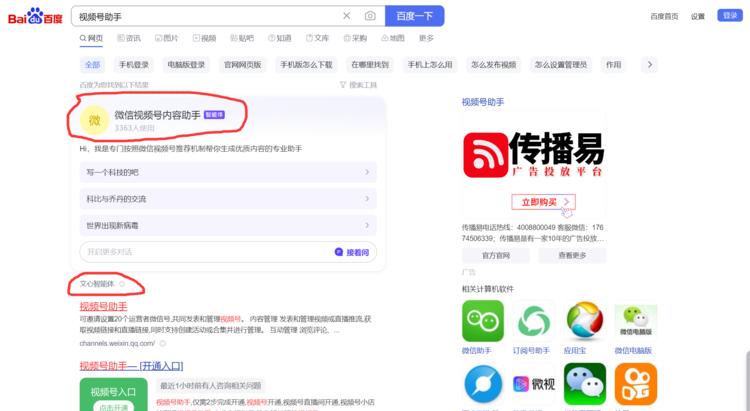Open the 微信电脑版 app icon

point(636,321)
